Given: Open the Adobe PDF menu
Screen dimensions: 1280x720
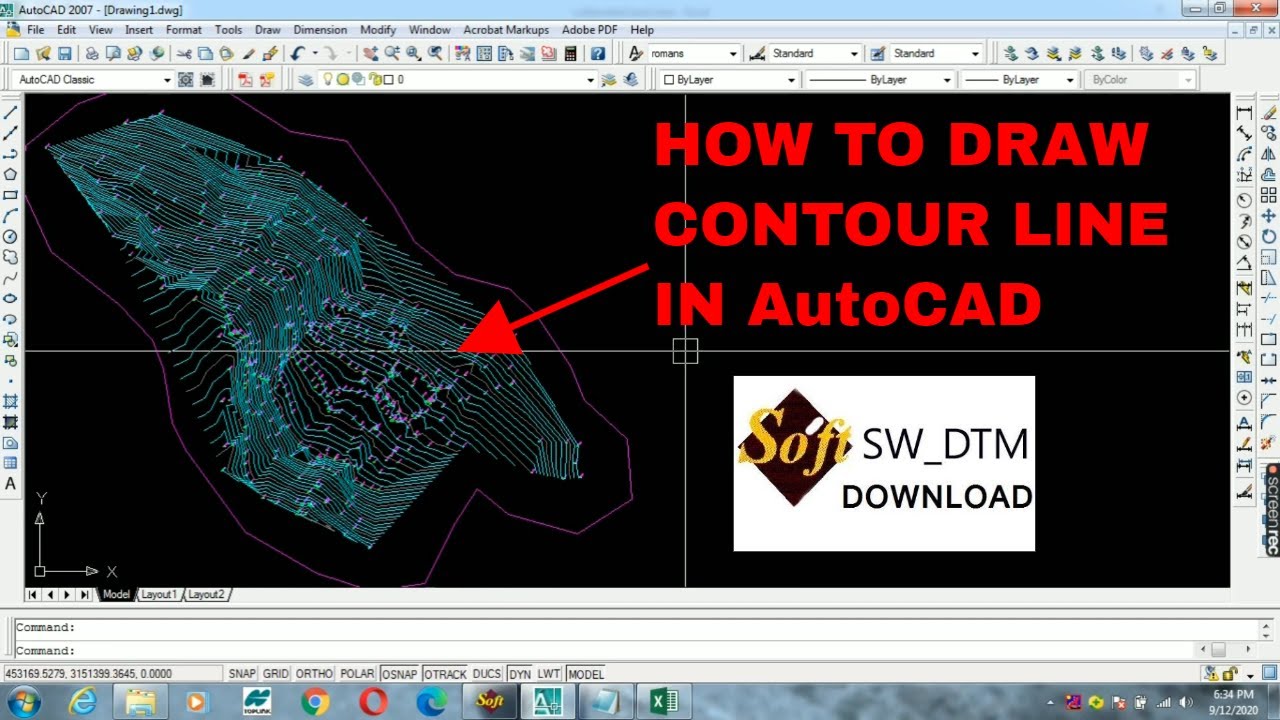Looking at the screenshot, I should pos(590,30).
